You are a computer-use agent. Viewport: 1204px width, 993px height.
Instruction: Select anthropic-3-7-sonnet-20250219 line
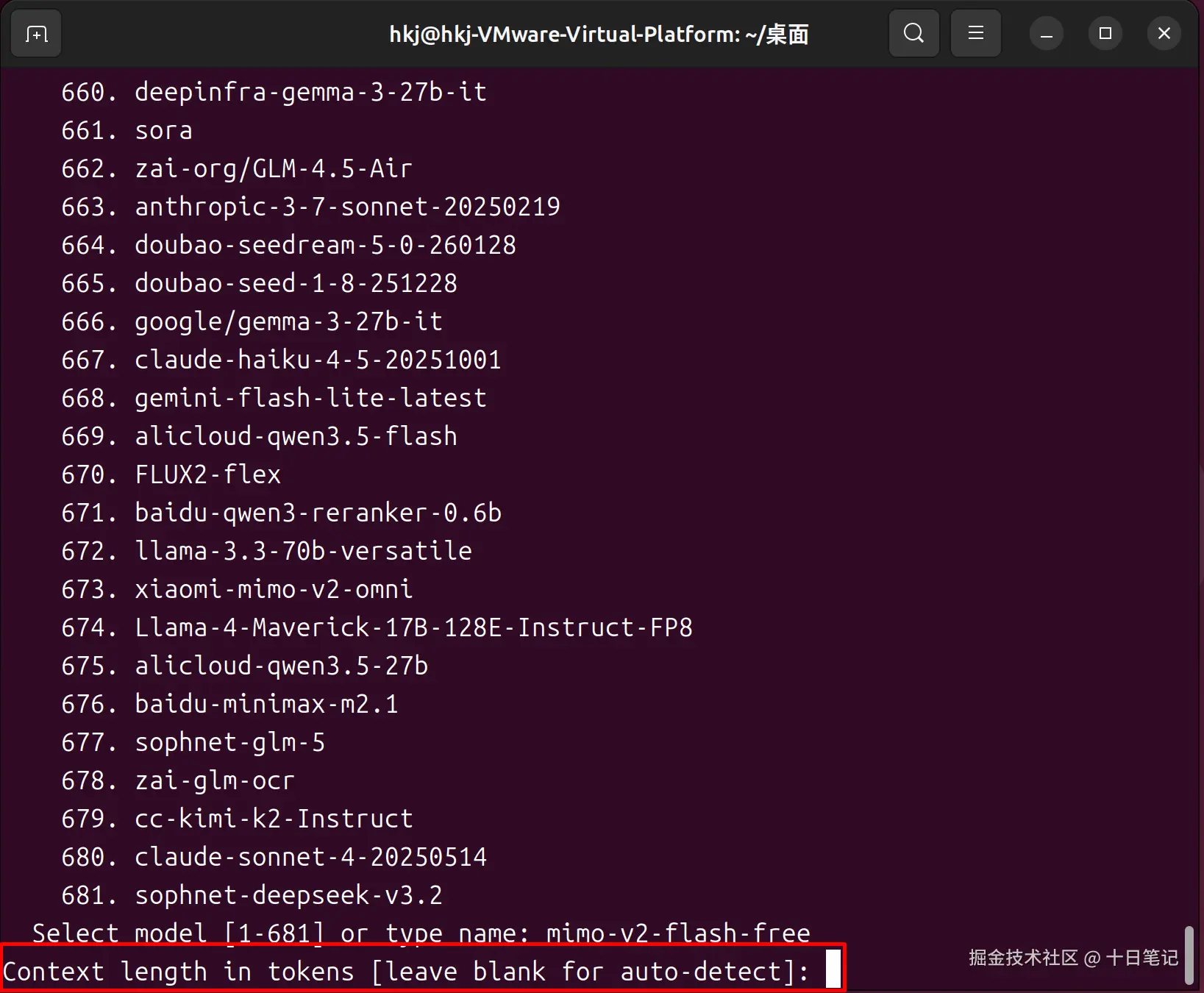pos(310,207)
